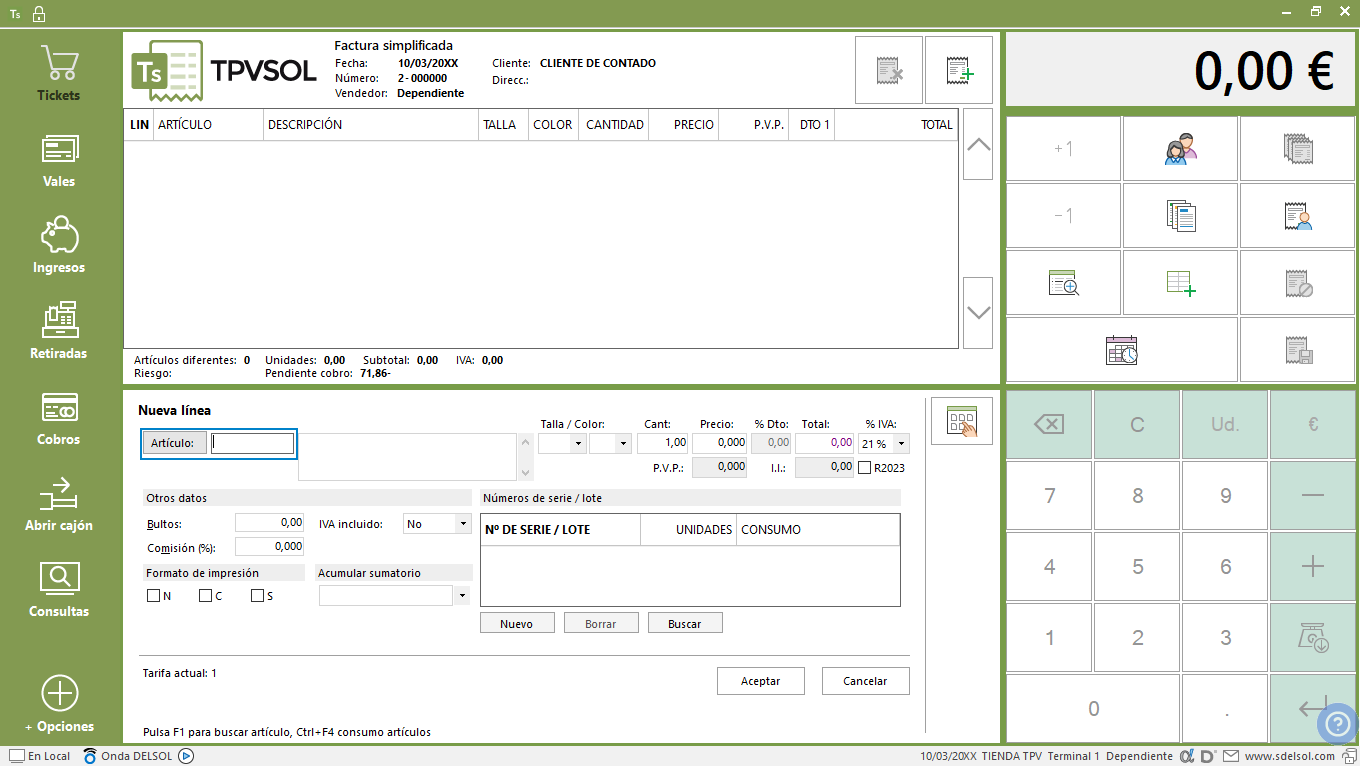This screenshot has width=1360, height=766.
Task: Click the save receipt floppy icon
Action: [x=1298, y=350]
